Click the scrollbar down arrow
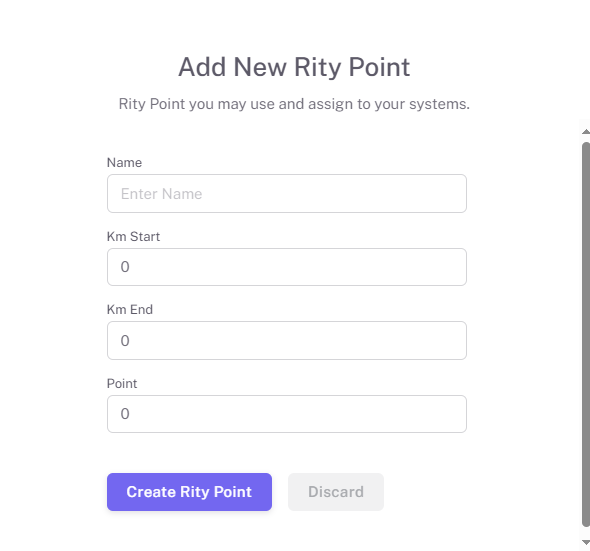 pos(585,542)
